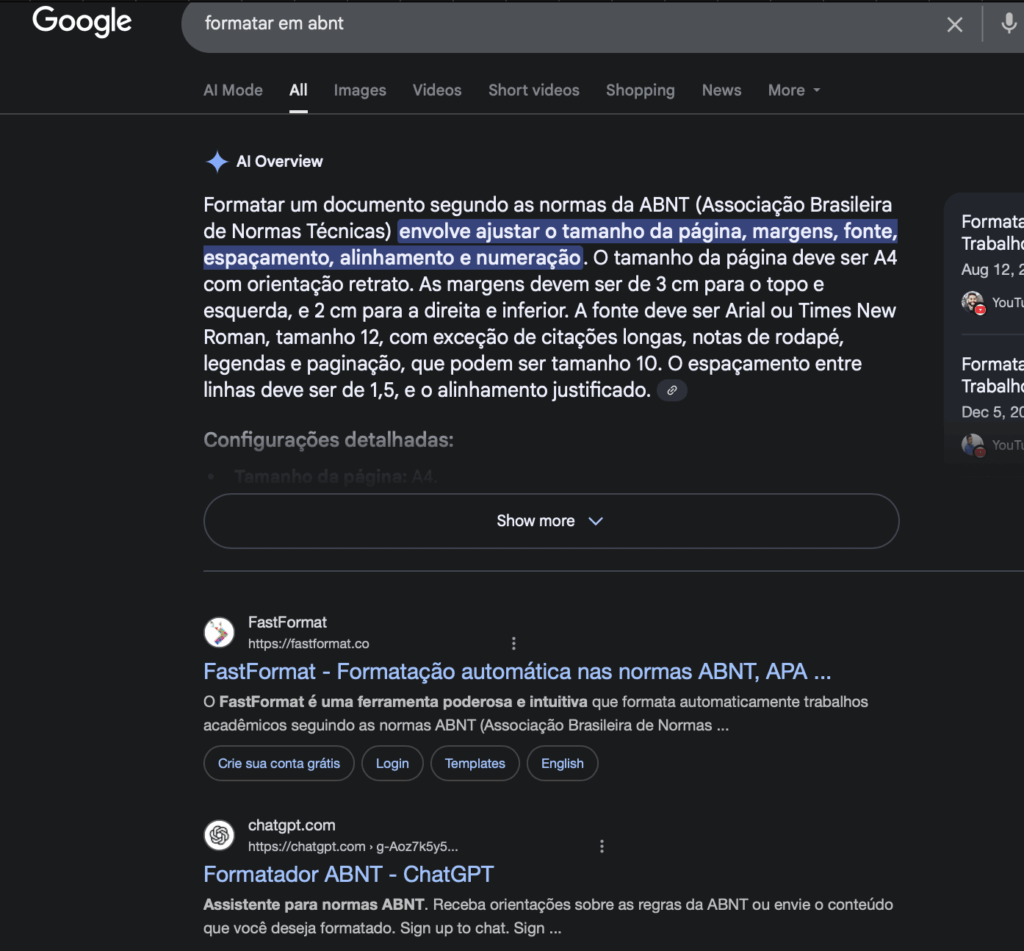Start voice search with microphone icon

[x=1009, y=24]
